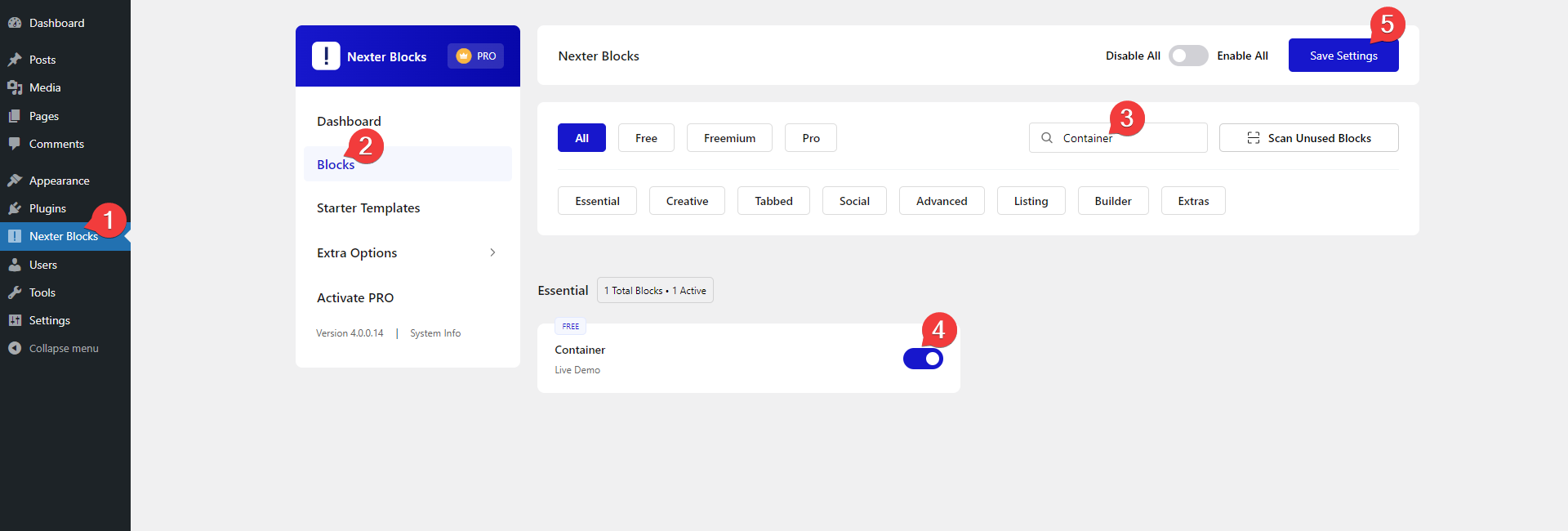
Task: Open Appearance via paintbrush icon
Action: click(15, 181)
